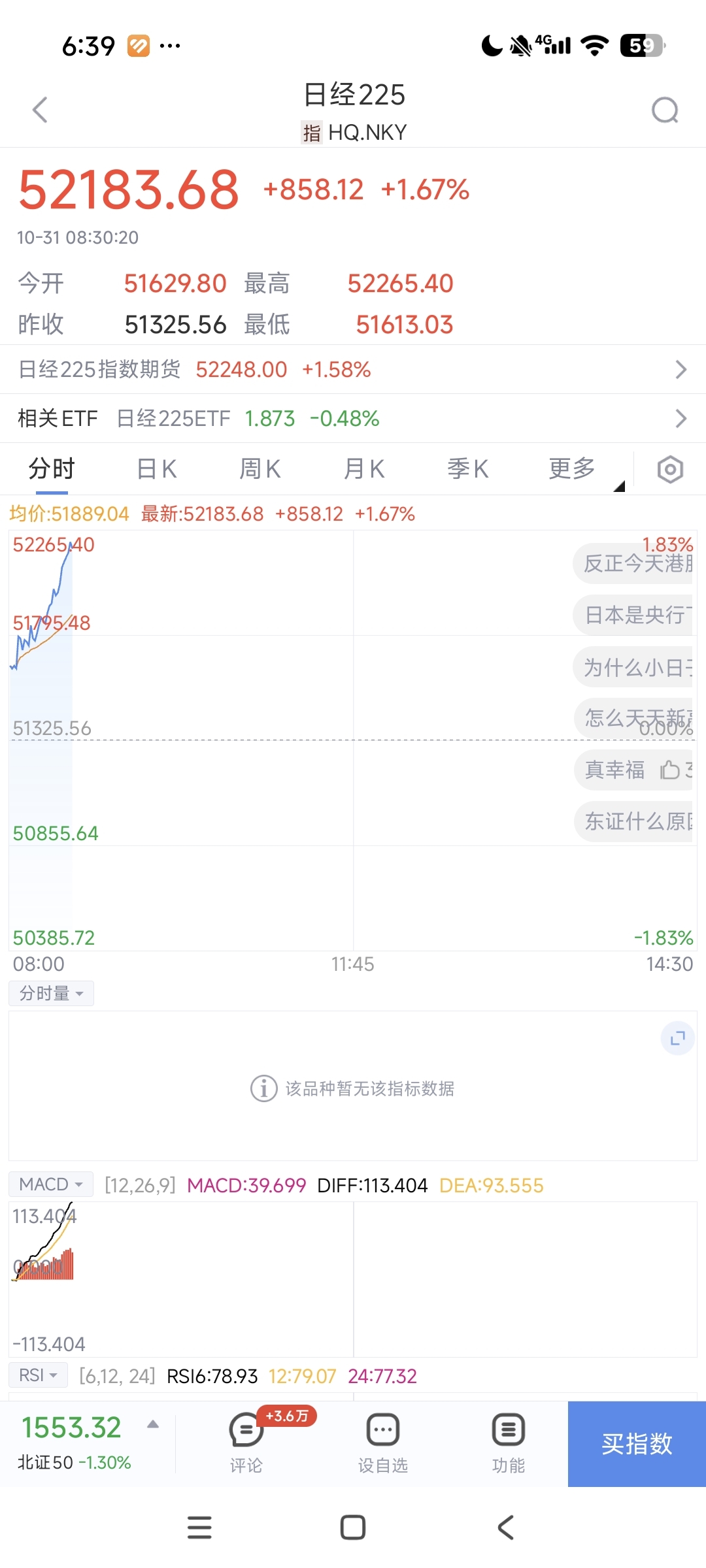Viewport: 706px width, 1568px height.
Task: Tap the back arrow in the header
Action: [41, 110]
